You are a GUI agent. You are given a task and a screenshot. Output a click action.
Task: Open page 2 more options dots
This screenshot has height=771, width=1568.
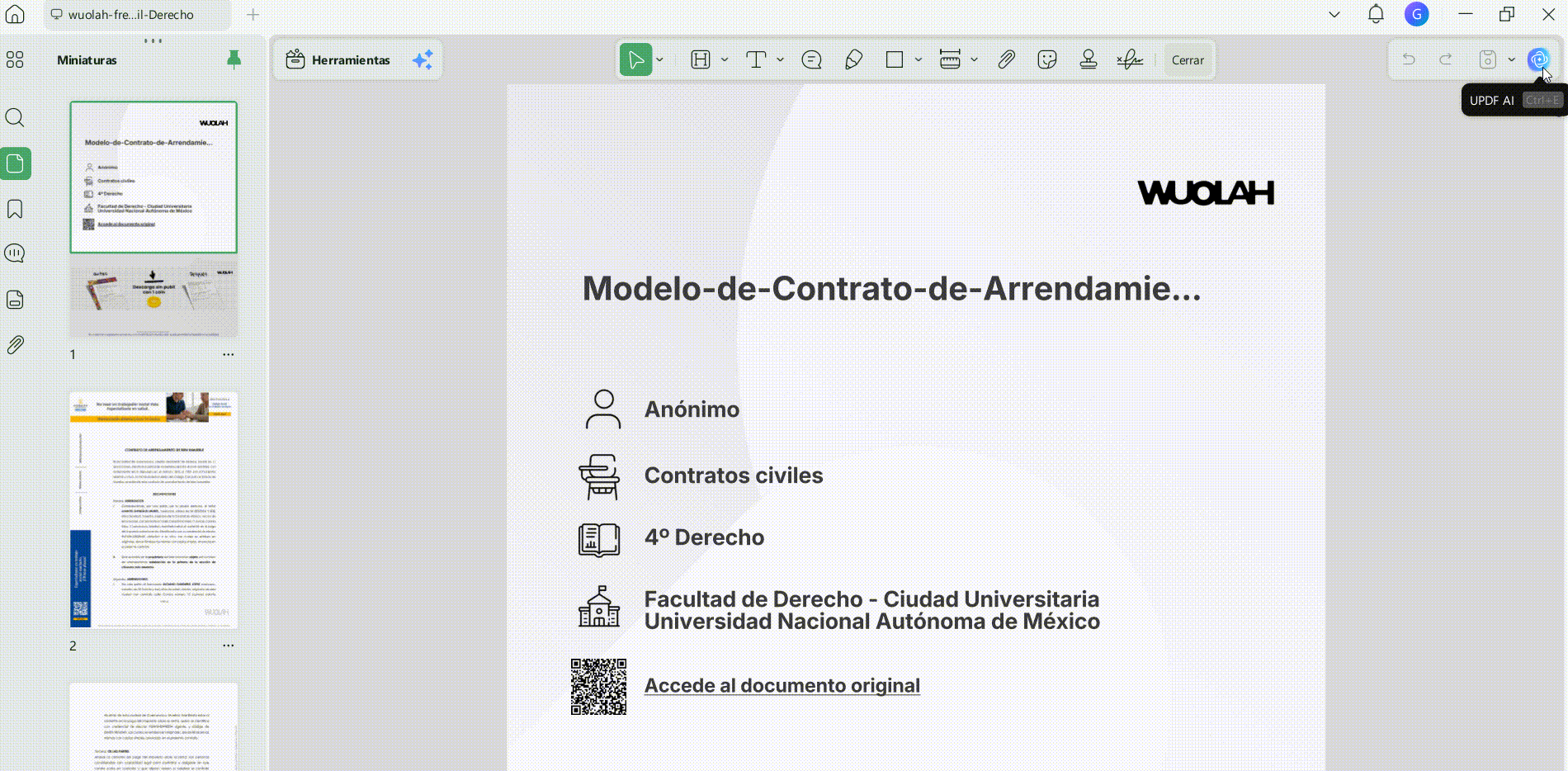[x=229, y=646]
